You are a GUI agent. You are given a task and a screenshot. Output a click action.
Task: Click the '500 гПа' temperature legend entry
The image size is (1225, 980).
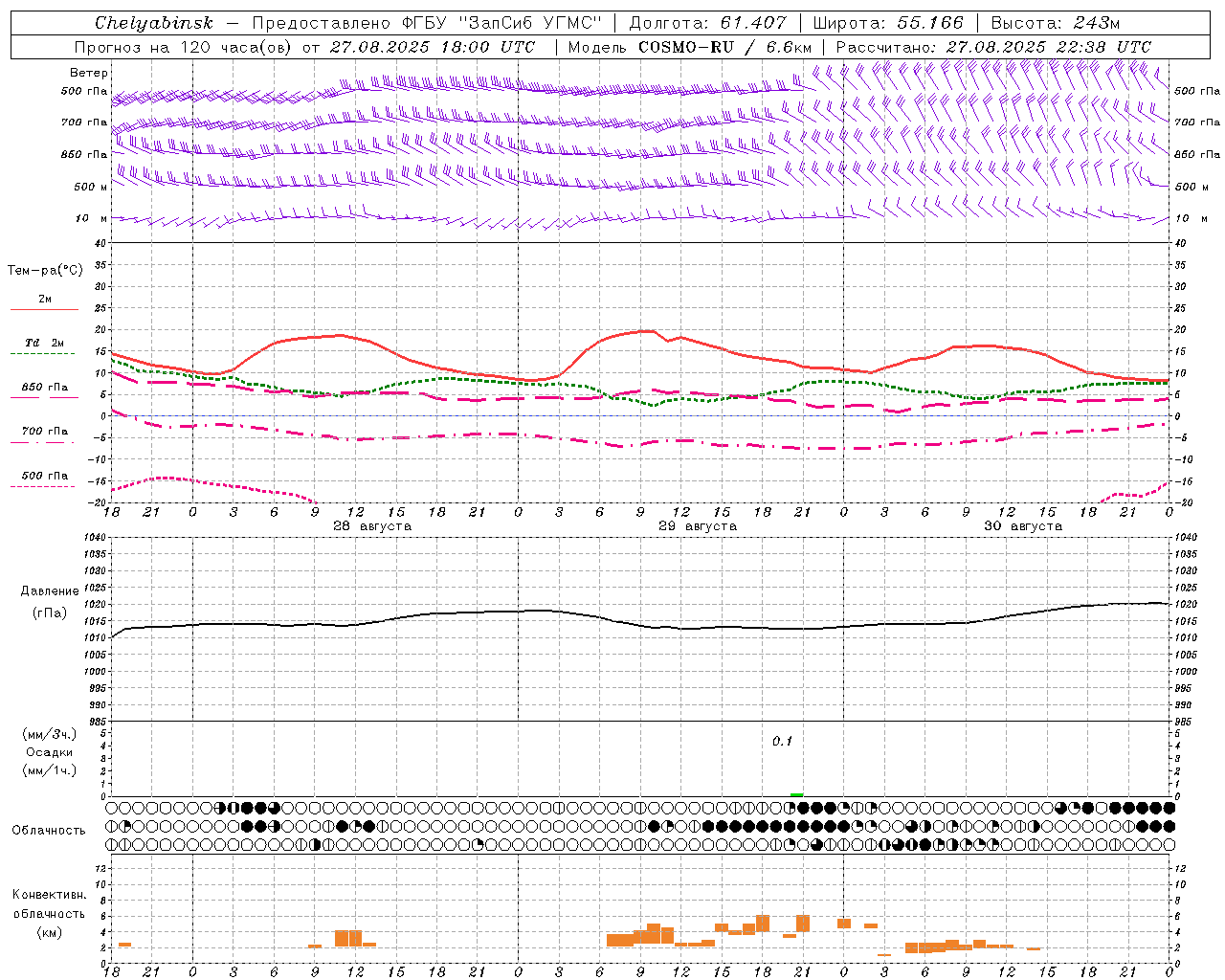coord(45,476)
